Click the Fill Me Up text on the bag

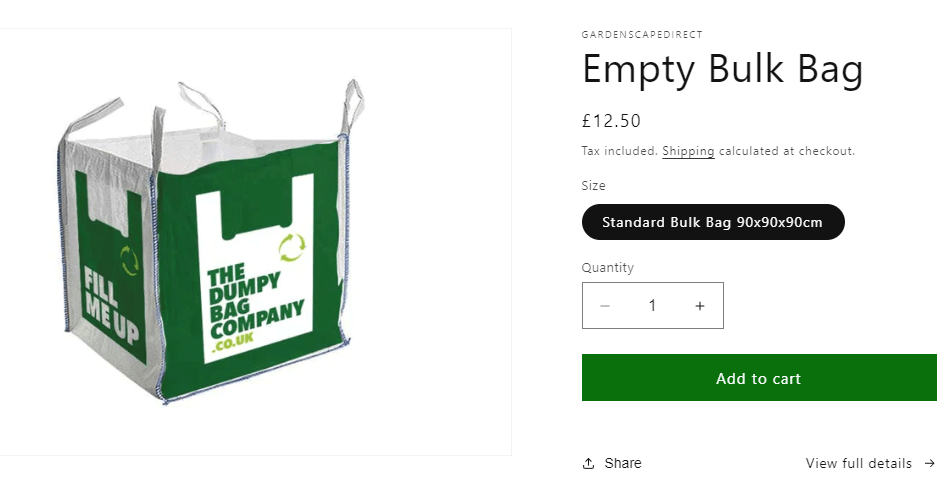tap(110, 305)
